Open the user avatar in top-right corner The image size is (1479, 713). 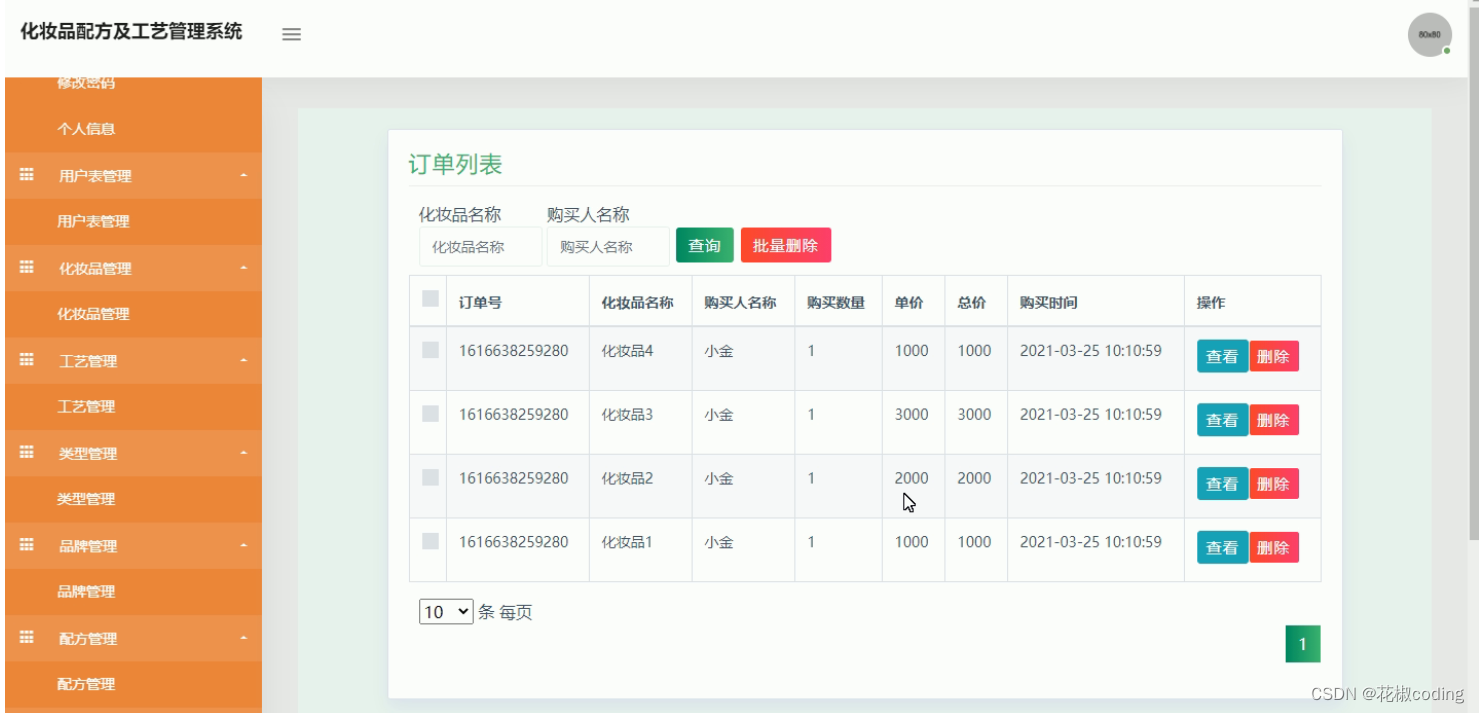pyautogui.click(x=1429, y=35)
